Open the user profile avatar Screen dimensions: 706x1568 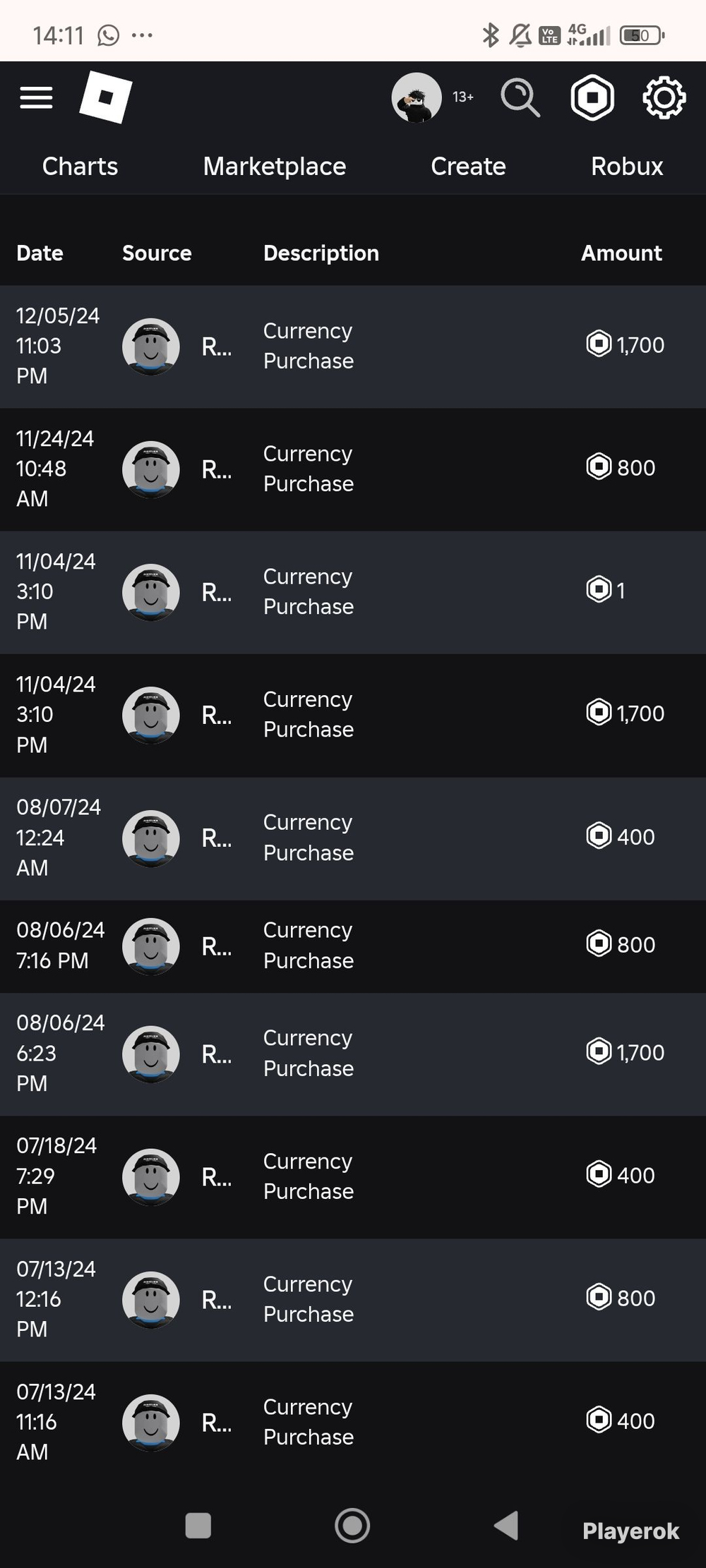(417, 97)
